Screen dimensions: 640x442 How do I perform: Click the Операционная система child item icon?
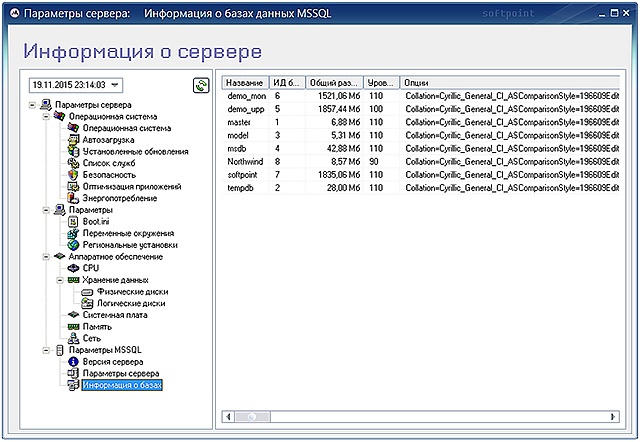click(x=73, y=128)
